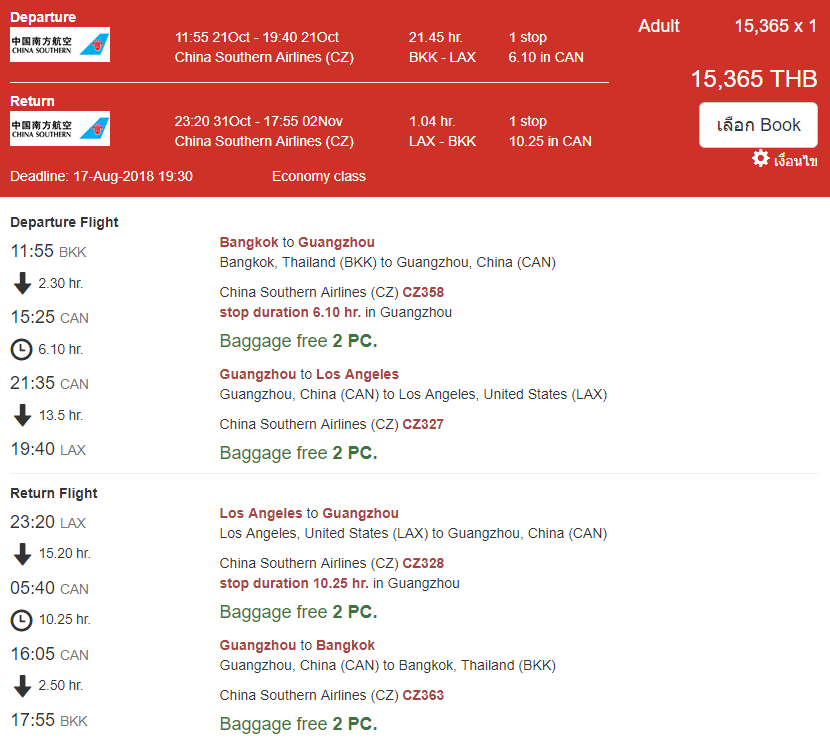
Task: Click Los Angeles, United States (LAX) to Guangzhou line
Action: [413, 533]
